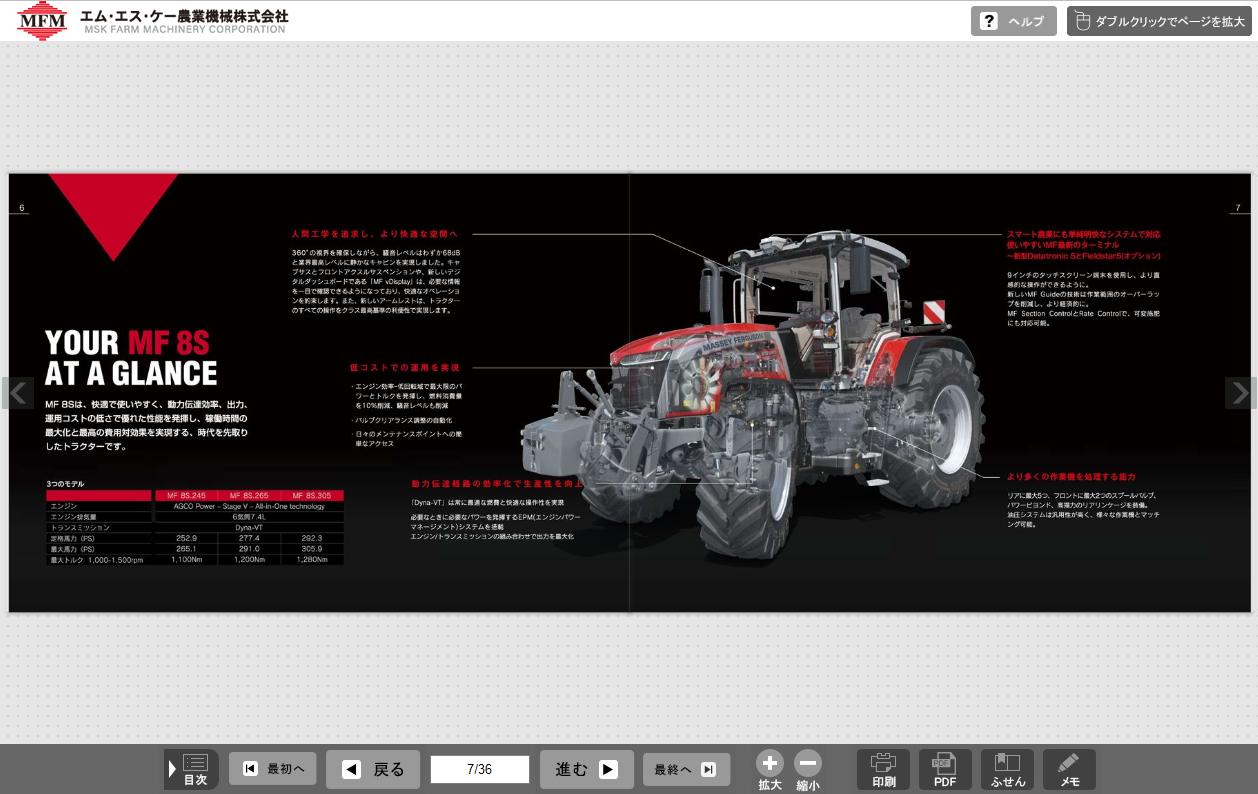Click the ダブルクリックでページを拡大 button
This screenshot has width=1258, height=794.
(1159, 21)
